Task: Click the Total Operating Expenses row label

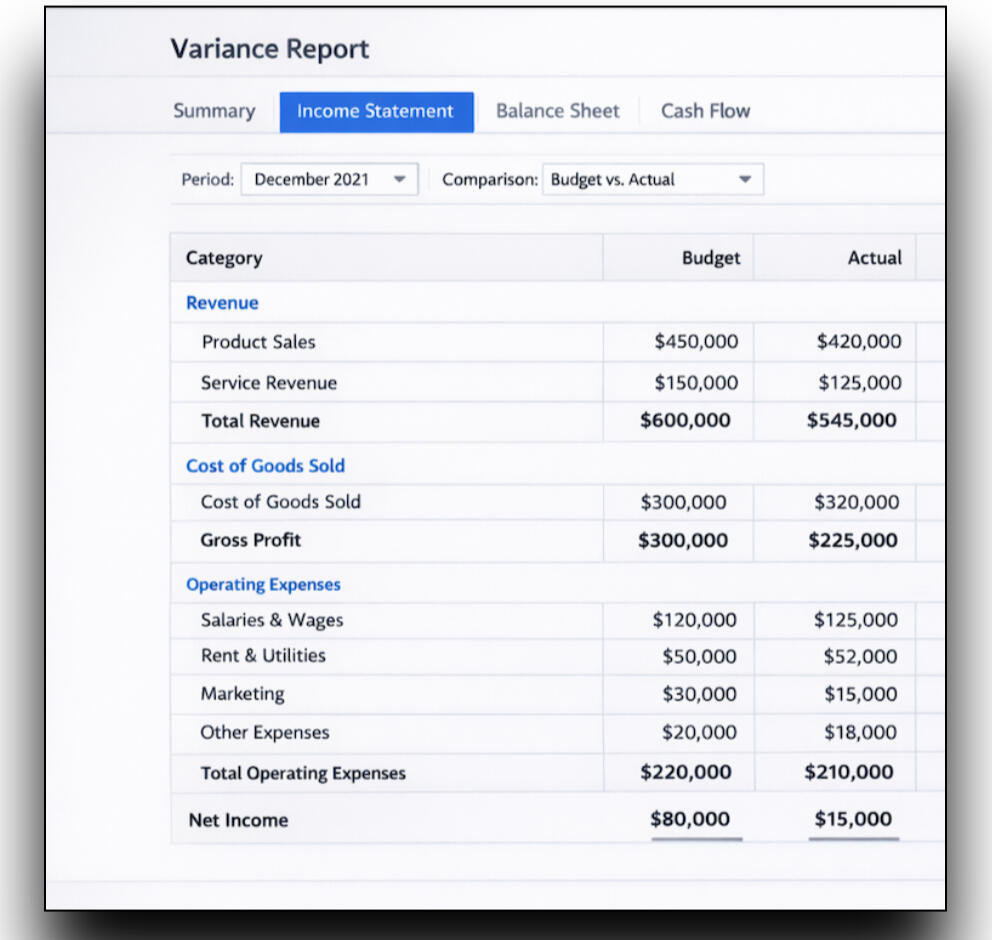Action: tap(303, 773)
